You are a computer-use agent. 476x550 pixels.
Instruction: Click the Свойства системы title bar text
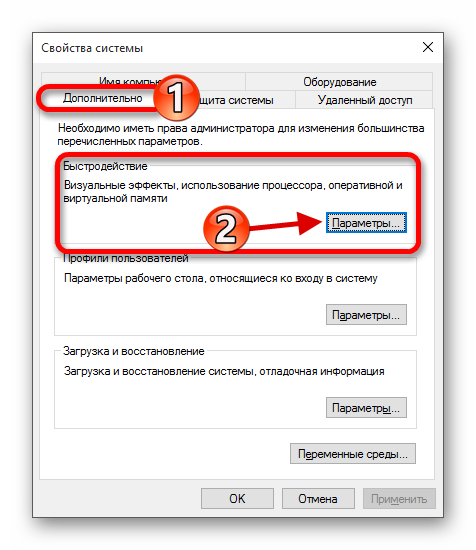[x=92, y=48]
